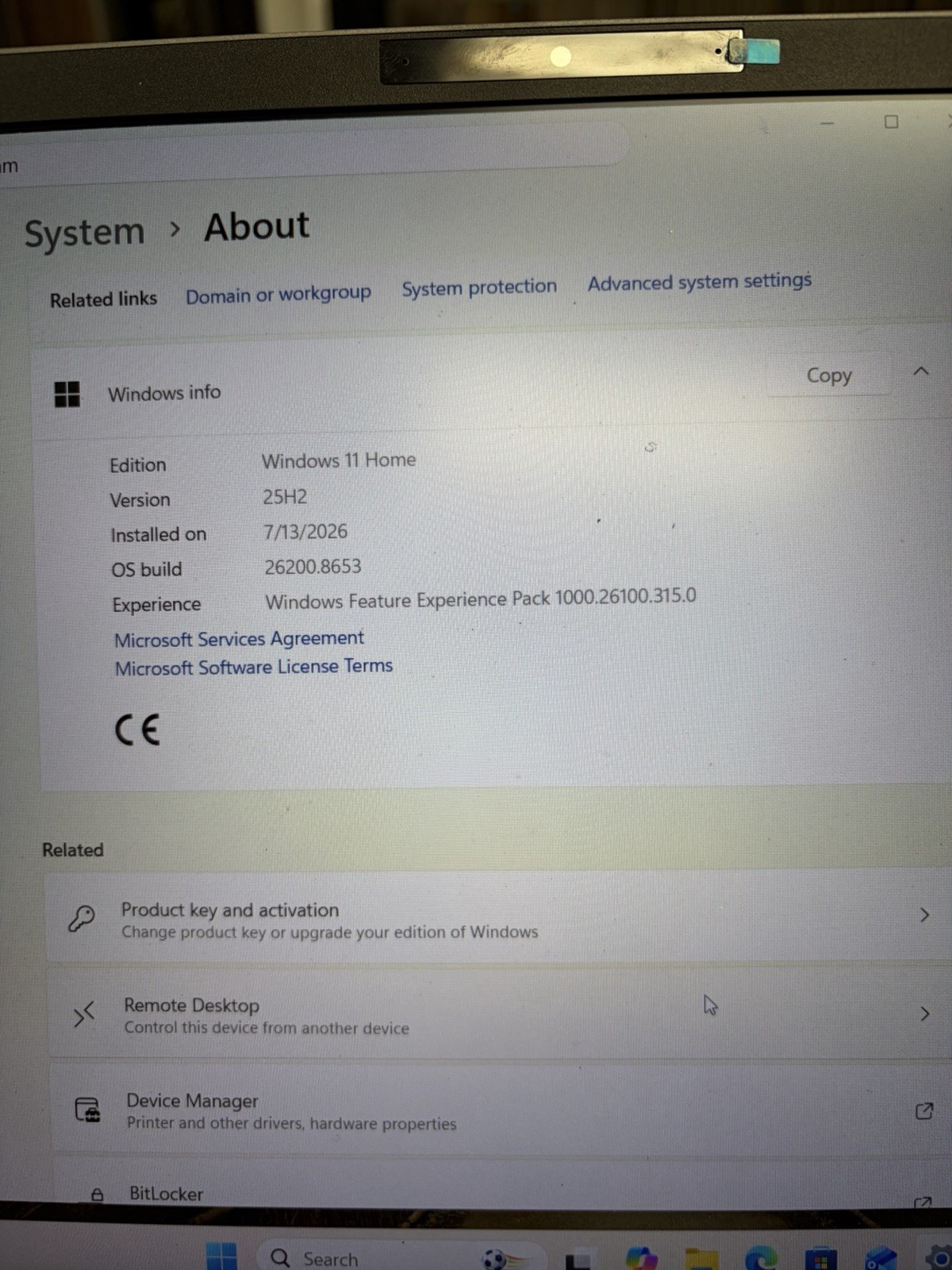Click the magnifier icon in taskbar search
Screen dimensions: 952x1270
[x=280, y=1257]
